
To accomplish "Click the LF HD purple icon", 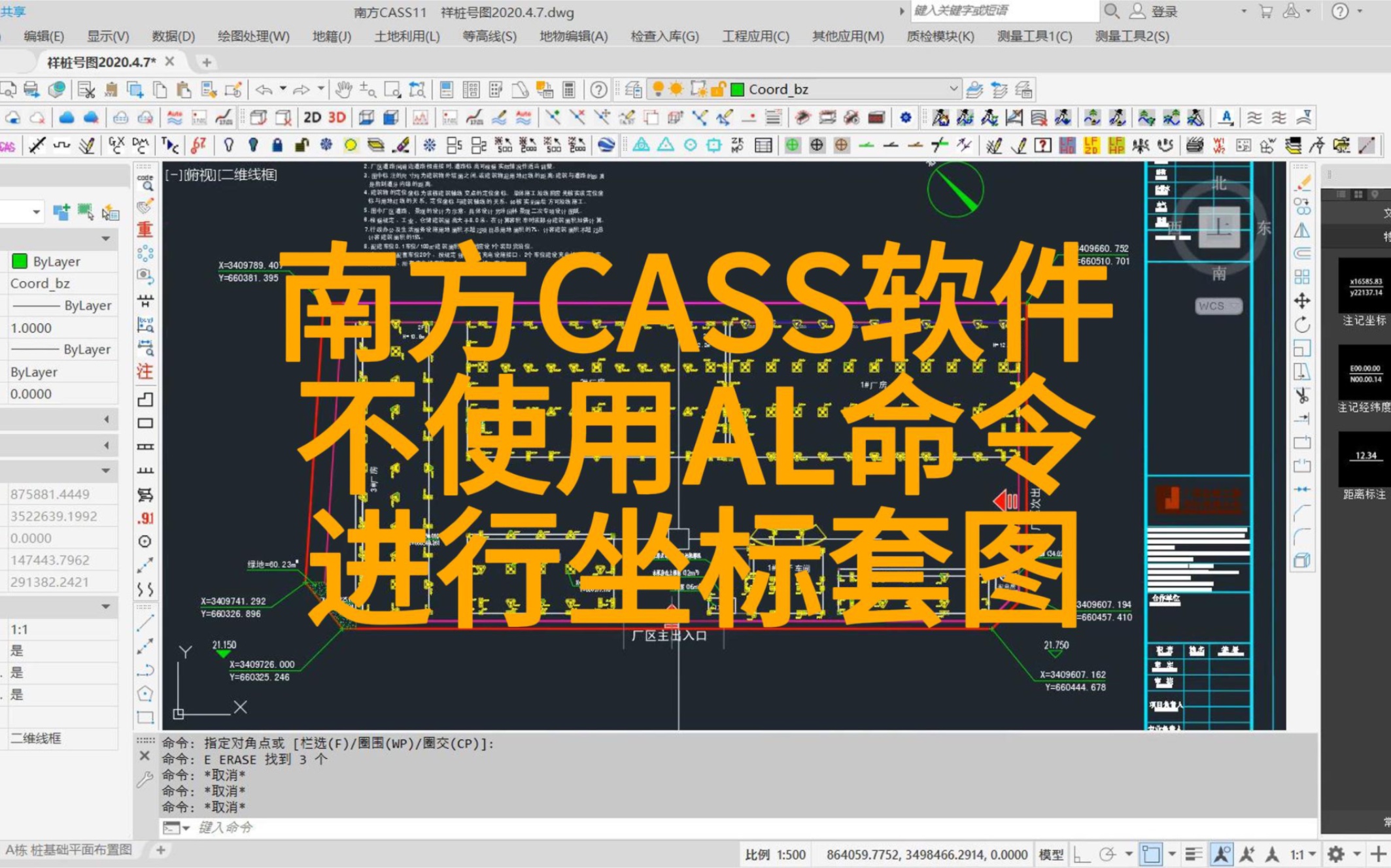I will point(1067,145).
